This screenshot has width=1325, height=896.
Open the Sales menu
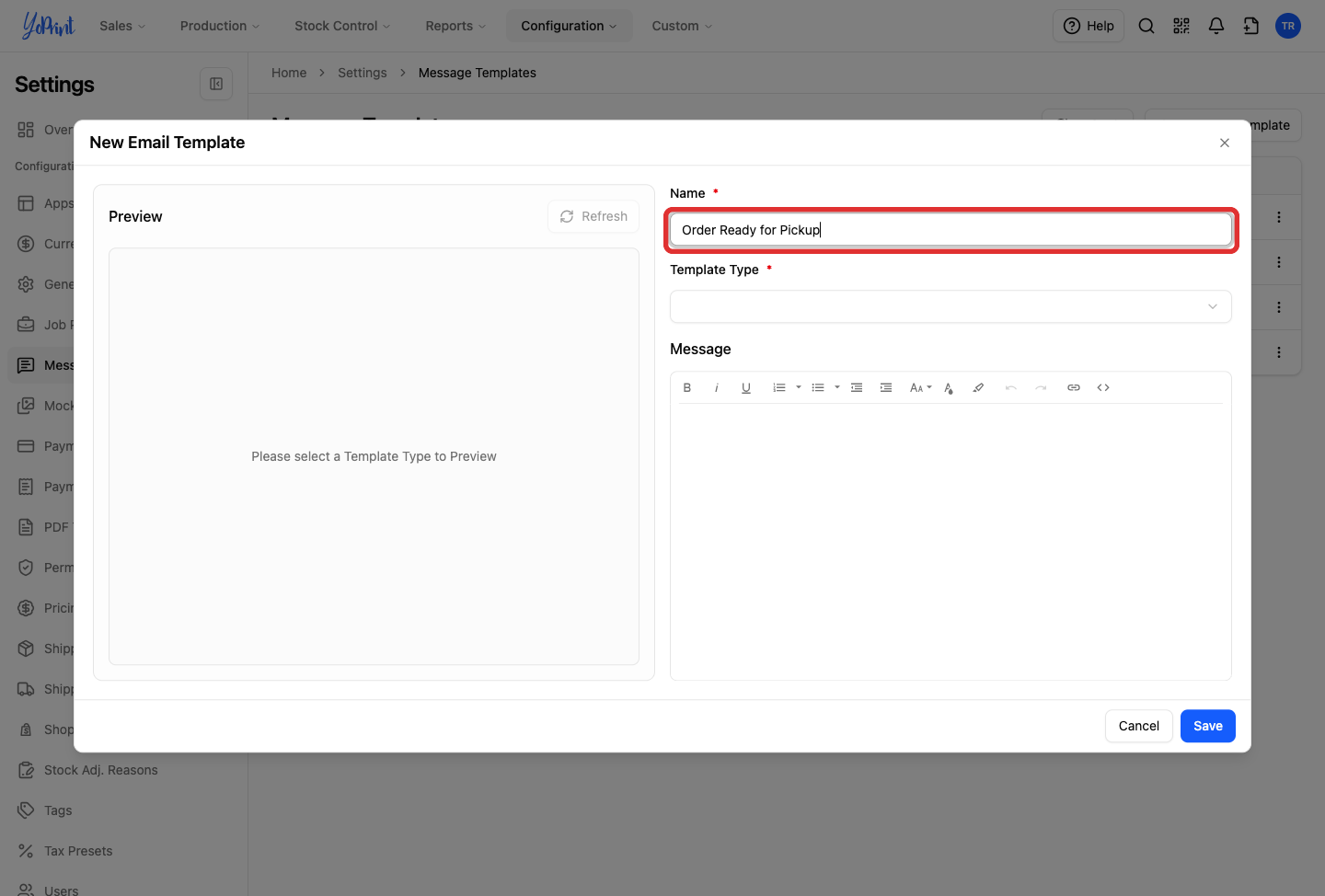point(122,26)
